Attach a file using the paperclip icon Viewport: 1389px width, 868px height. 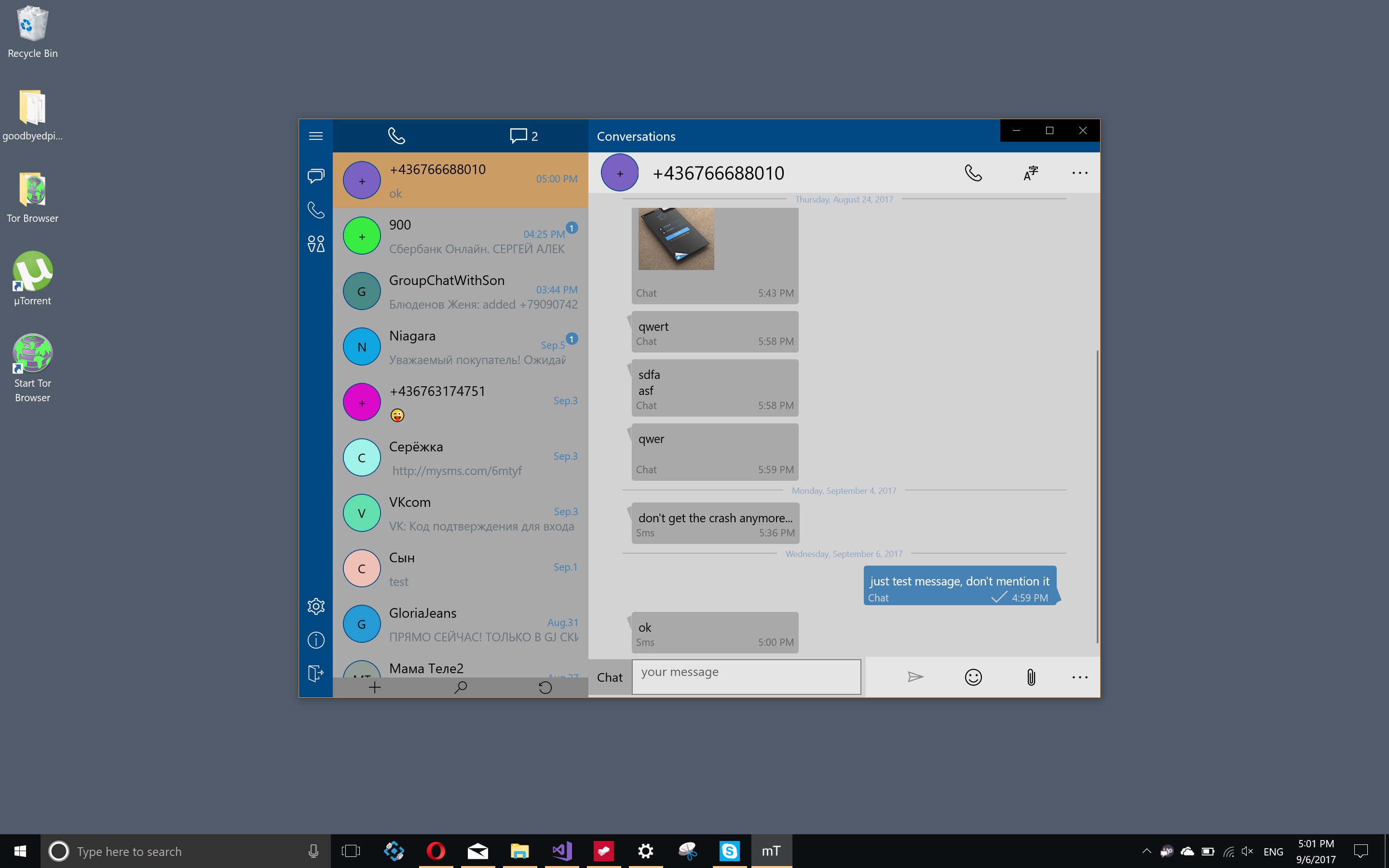pyautogui.click(x=1030, y=677)
